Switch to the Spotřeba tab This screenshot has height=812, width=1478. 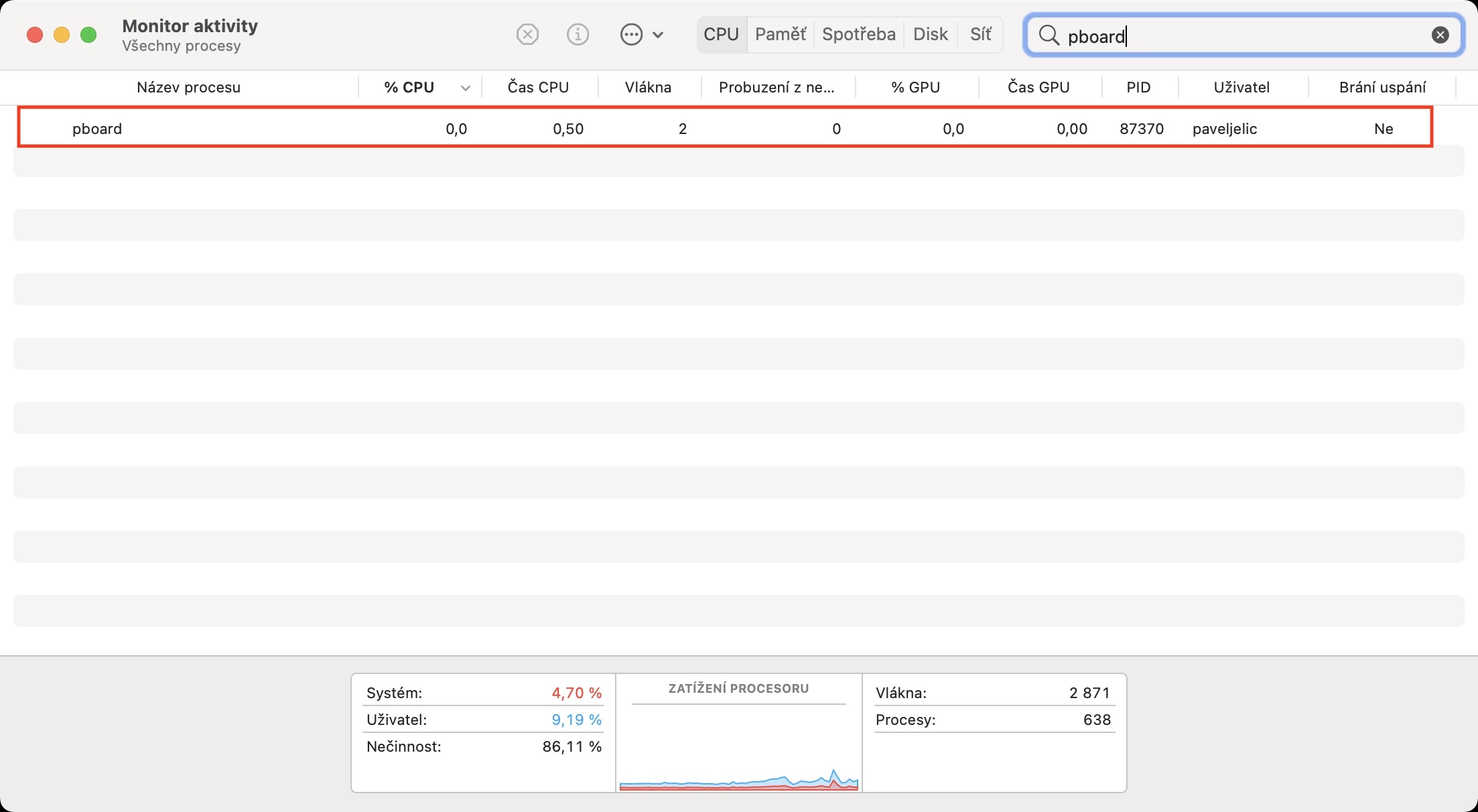coord(858,34)
